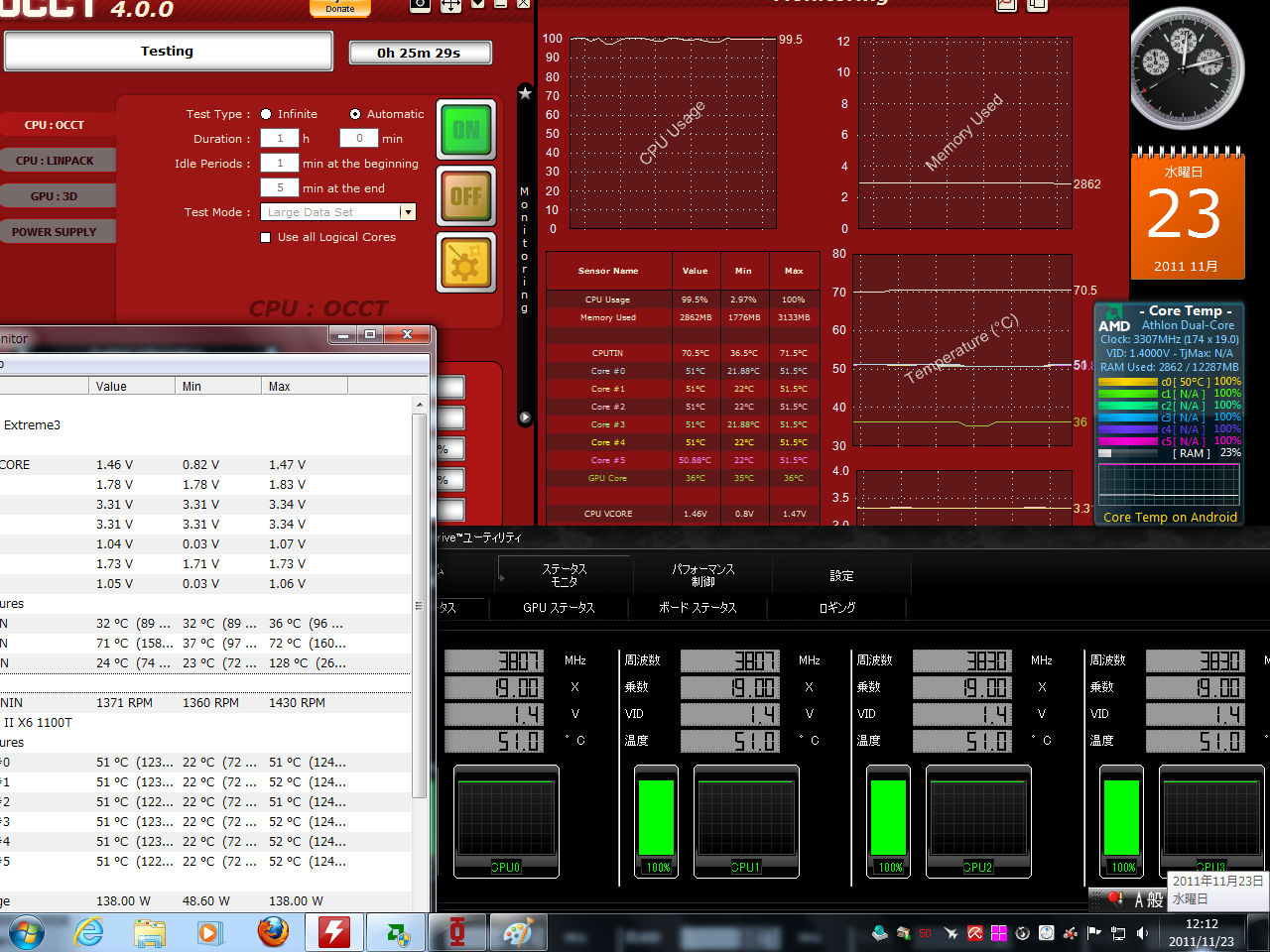Click the graph icon in the Monitoring header
Image resolution: width=1270 pixels, height=952 pixels.
[1006, 5]
